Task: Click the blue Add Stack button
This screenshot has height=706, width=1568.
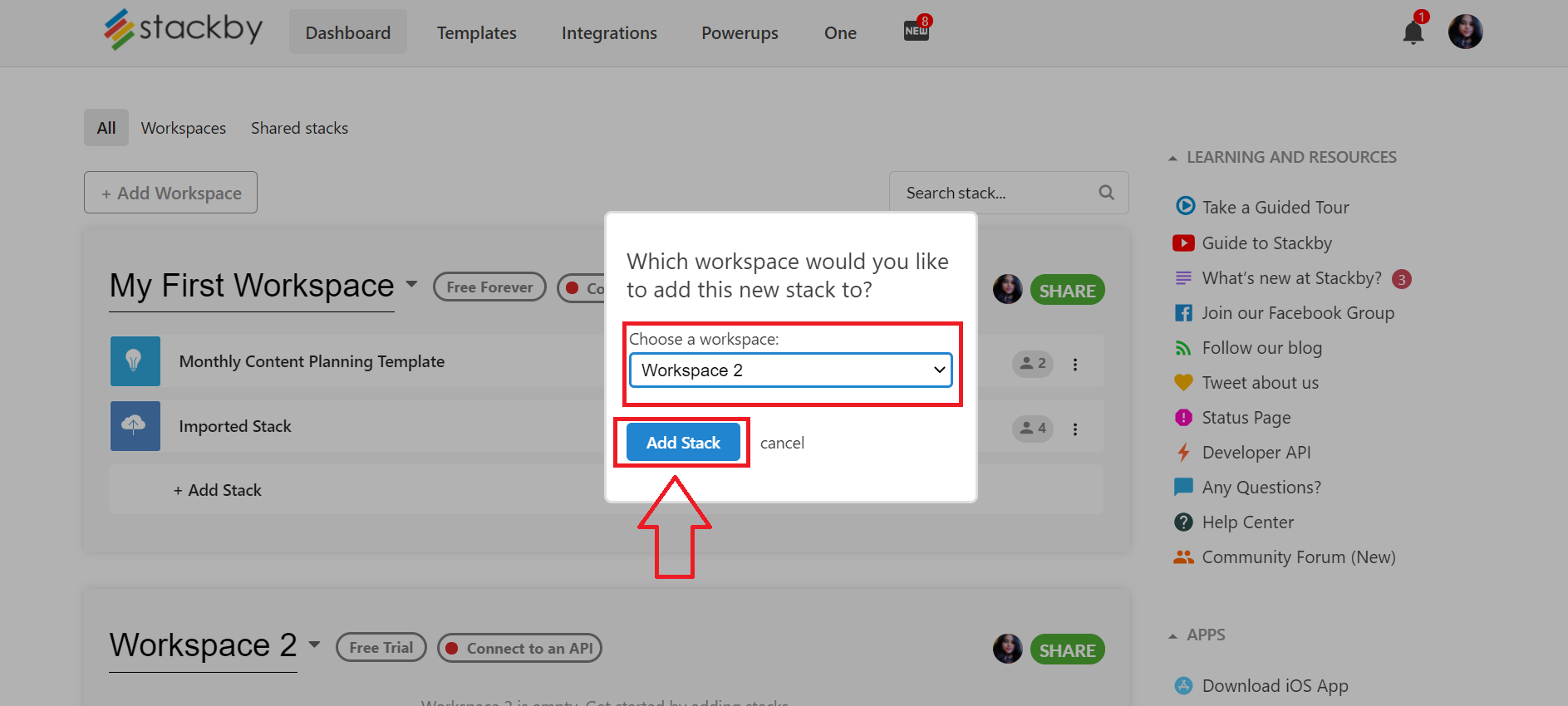Action: click(683, 443)
